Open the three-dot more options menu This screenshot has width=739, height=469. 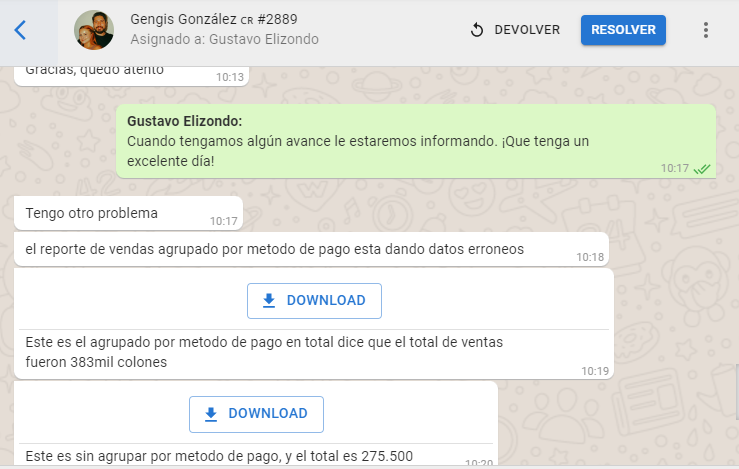706,30
